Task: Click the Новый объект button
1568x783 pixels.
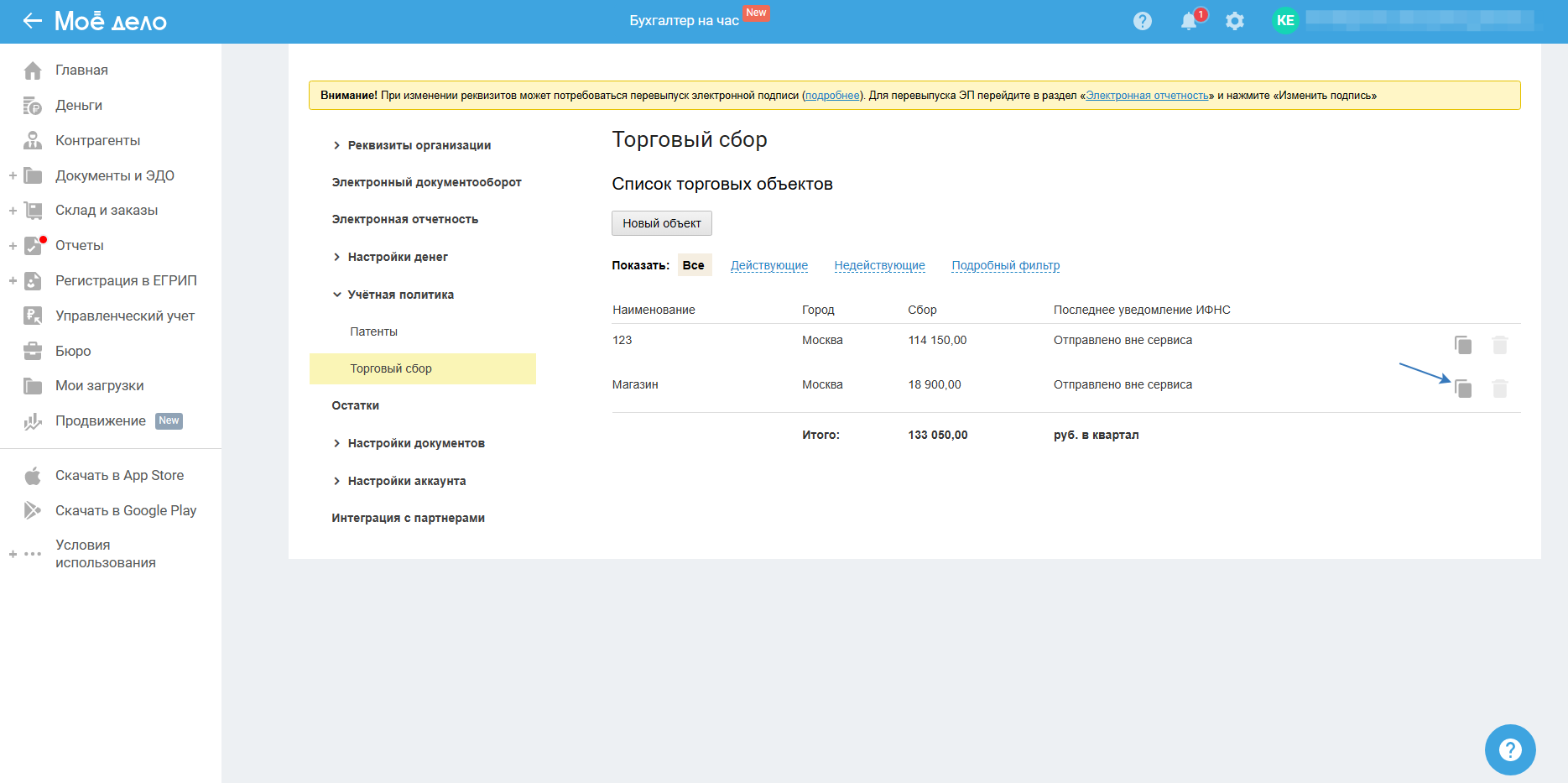Action: pyautogui.click(x=662, y=223)
